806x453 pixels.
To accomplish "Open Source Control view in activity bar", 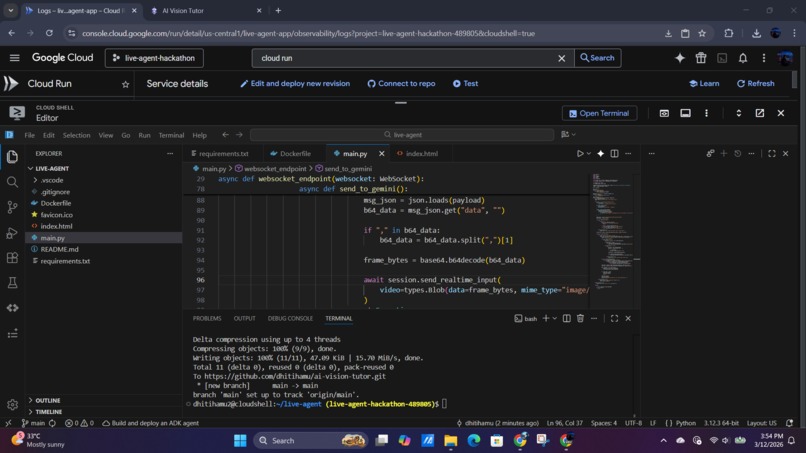I will tap(12, 207).
